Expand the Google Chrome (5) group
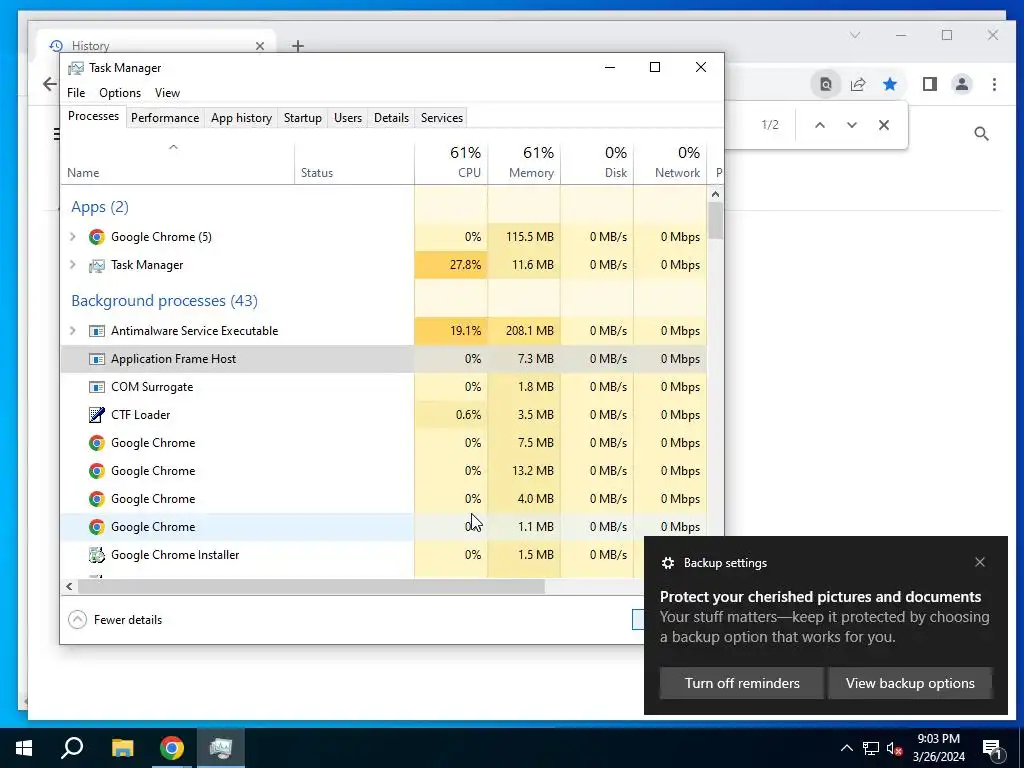This screenshot has width=1024, height=768. (72, 237)
